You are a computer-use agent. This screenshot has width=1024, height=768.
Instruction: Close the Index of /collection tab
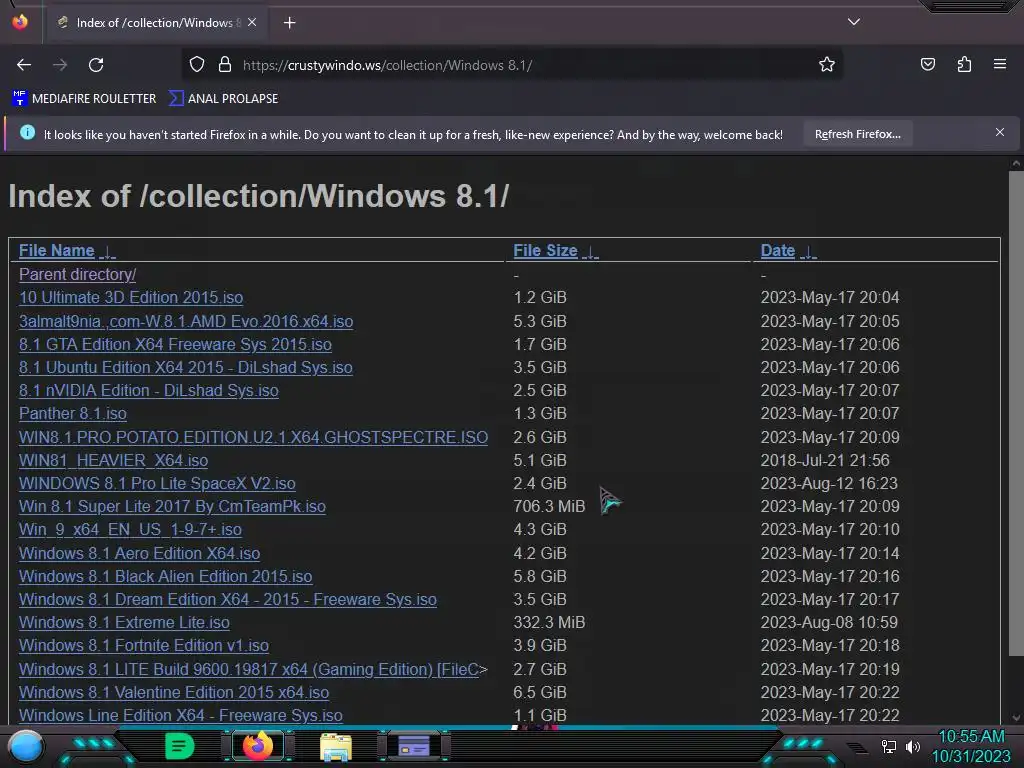pyautogui.click(x=252, y=22)
